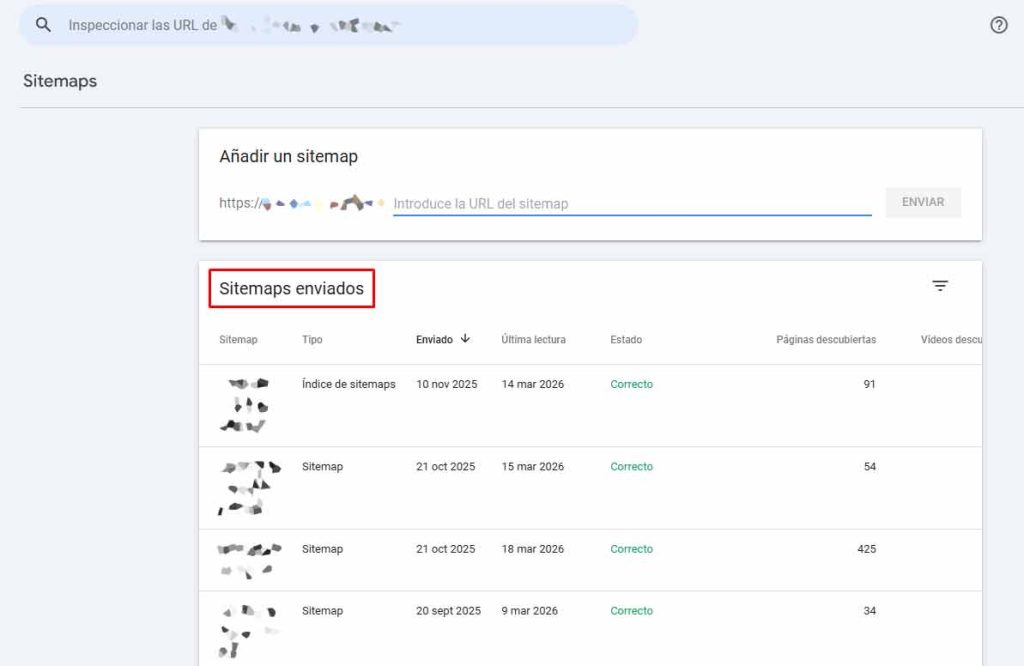Click the Sitemaps enviados section title

(x=291, y=288)
